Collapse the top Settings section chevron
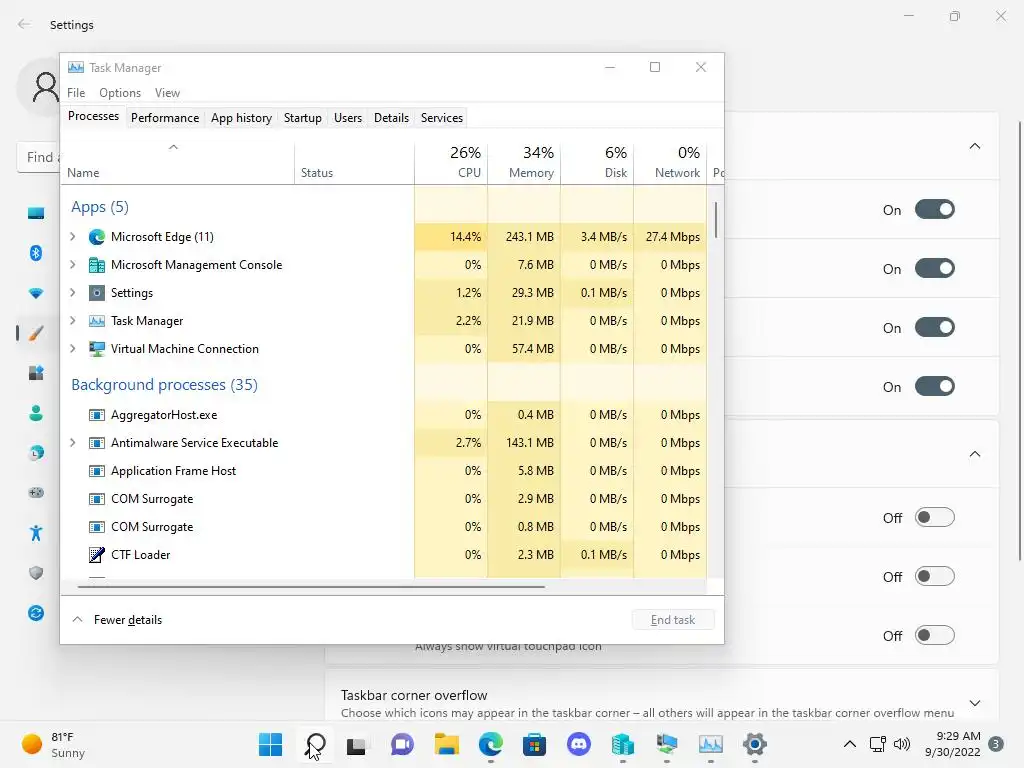 (974, 146)
